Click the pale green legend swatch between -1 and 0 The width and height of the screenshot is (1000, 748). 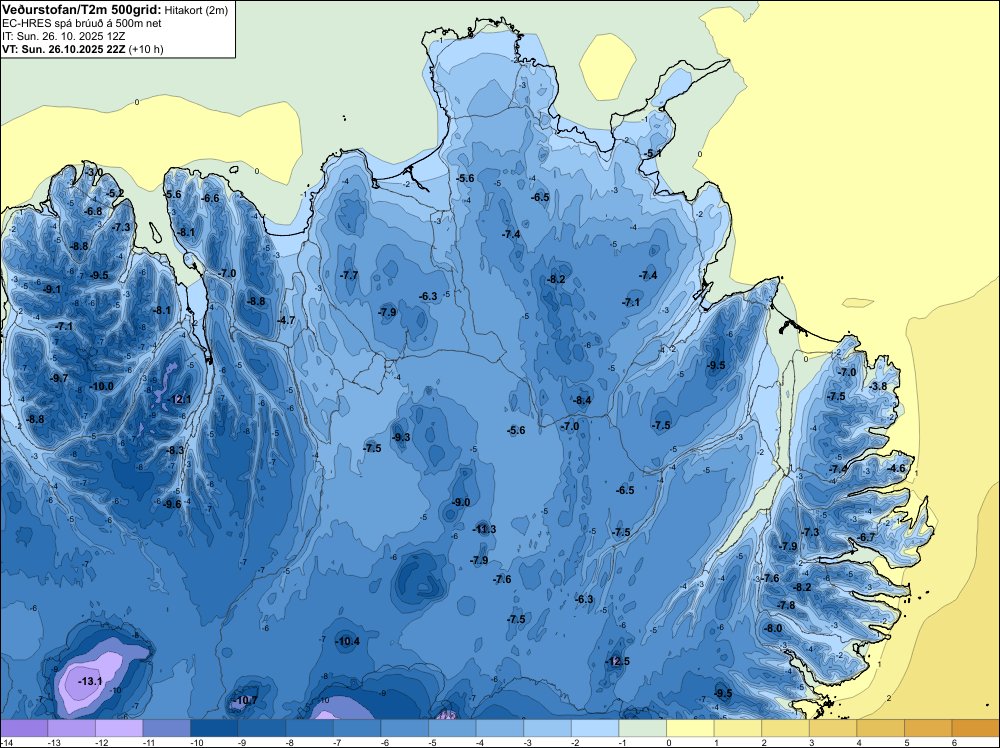[x=643, y=728]
